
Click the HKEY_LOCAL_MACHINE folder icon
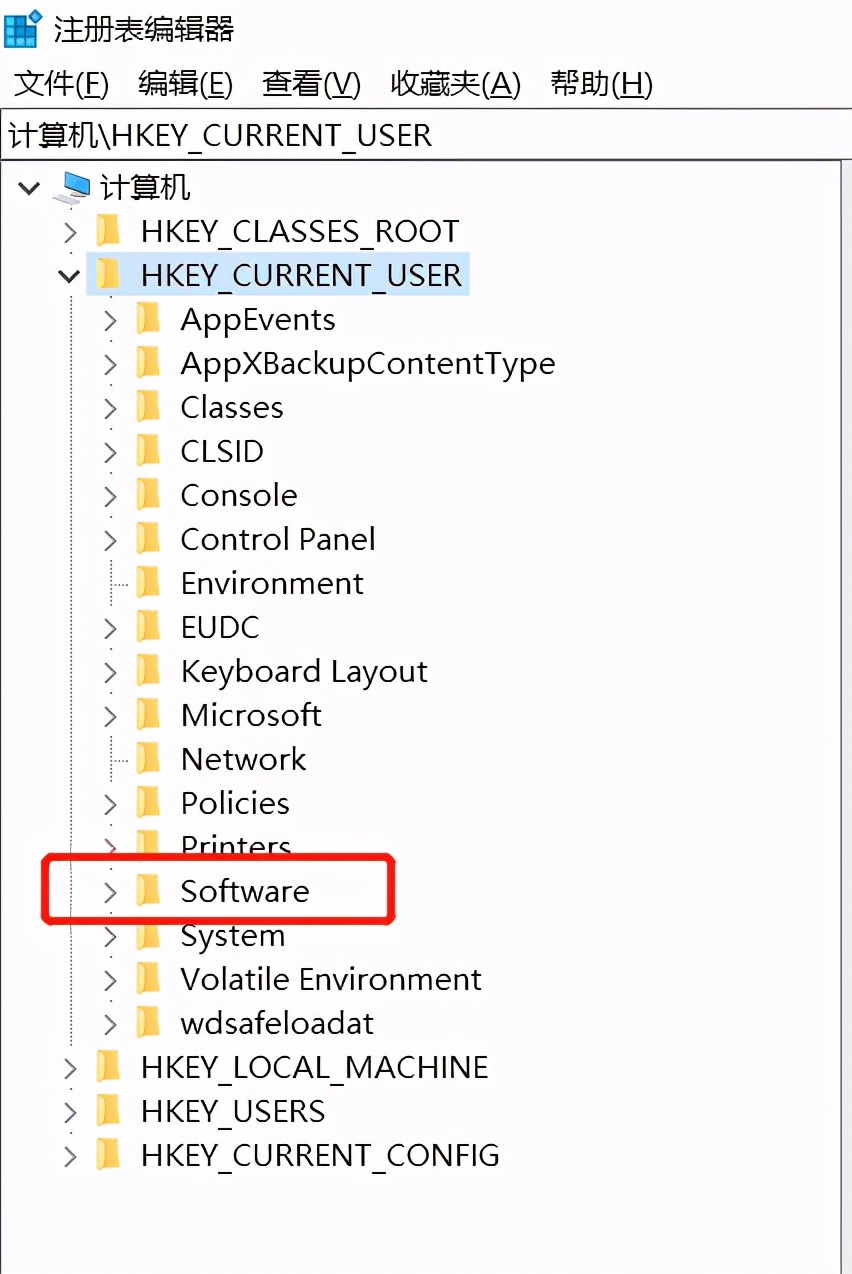pyautogui.click(x=110, y=1067)
